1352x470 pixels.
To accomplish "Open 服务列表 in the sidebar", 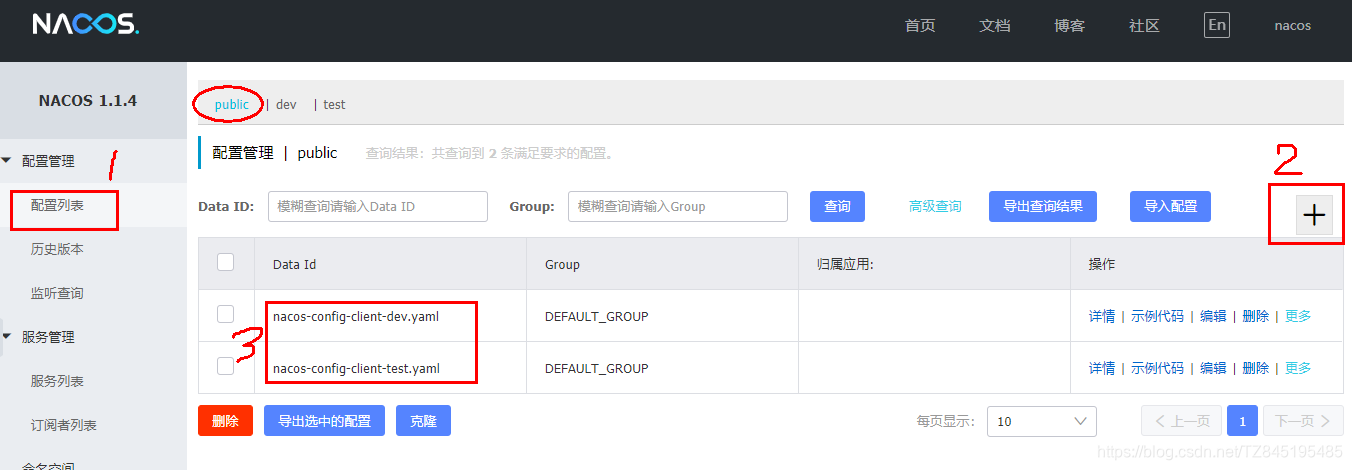I will tap(57, 381).
